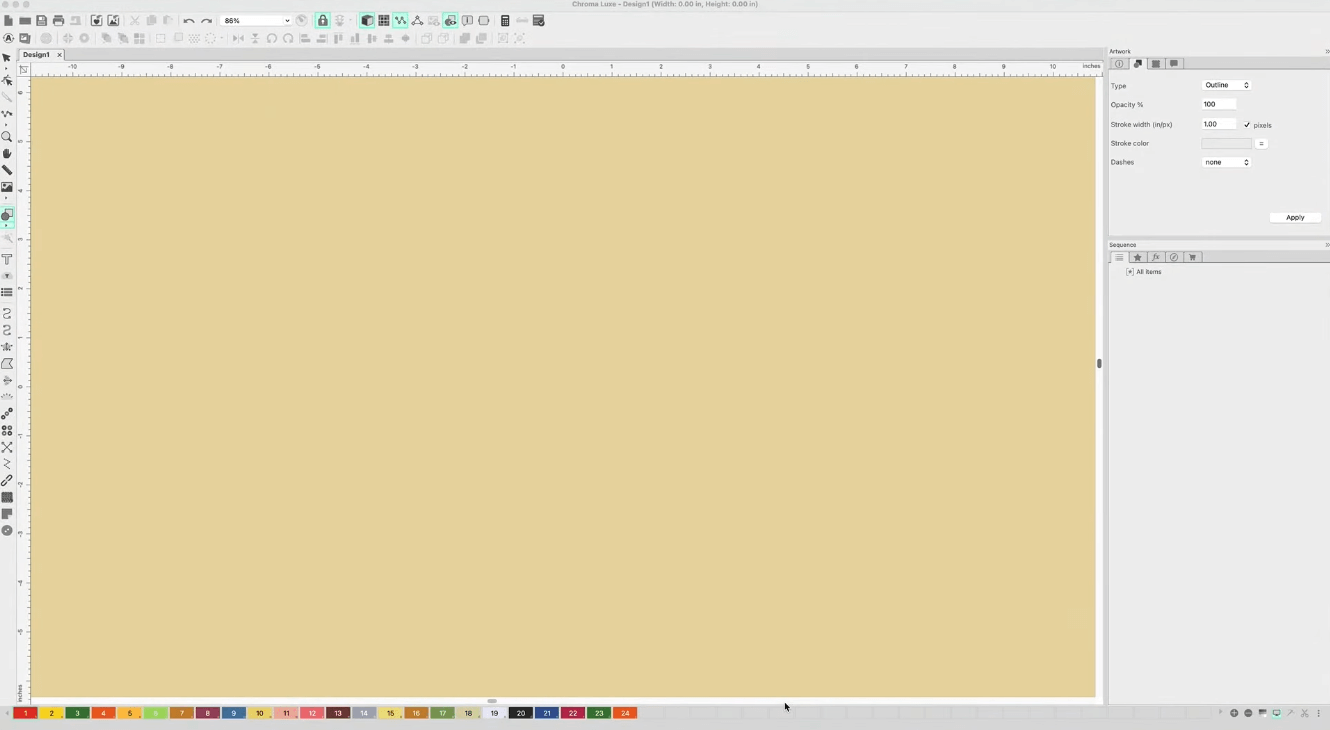Toggle the grid display button
Image resolution: width=1330 pixels, height=730 pixels.
(x=383, y=21)
